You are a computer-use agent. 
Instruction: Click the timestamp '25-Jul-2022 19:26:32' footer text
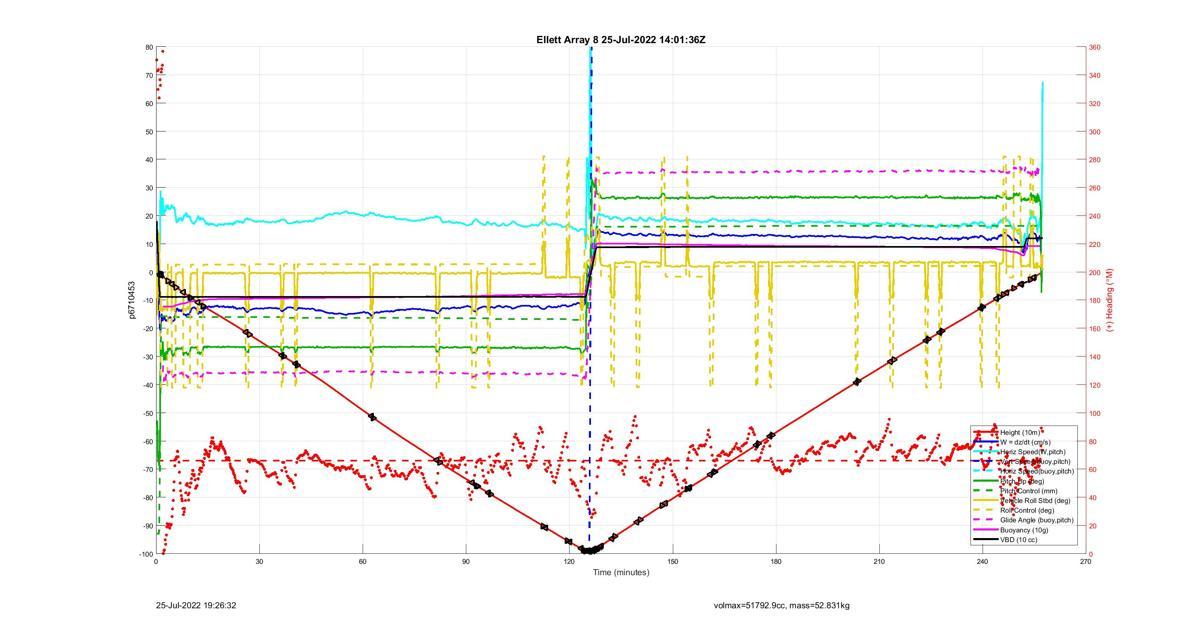click(196, 605)
